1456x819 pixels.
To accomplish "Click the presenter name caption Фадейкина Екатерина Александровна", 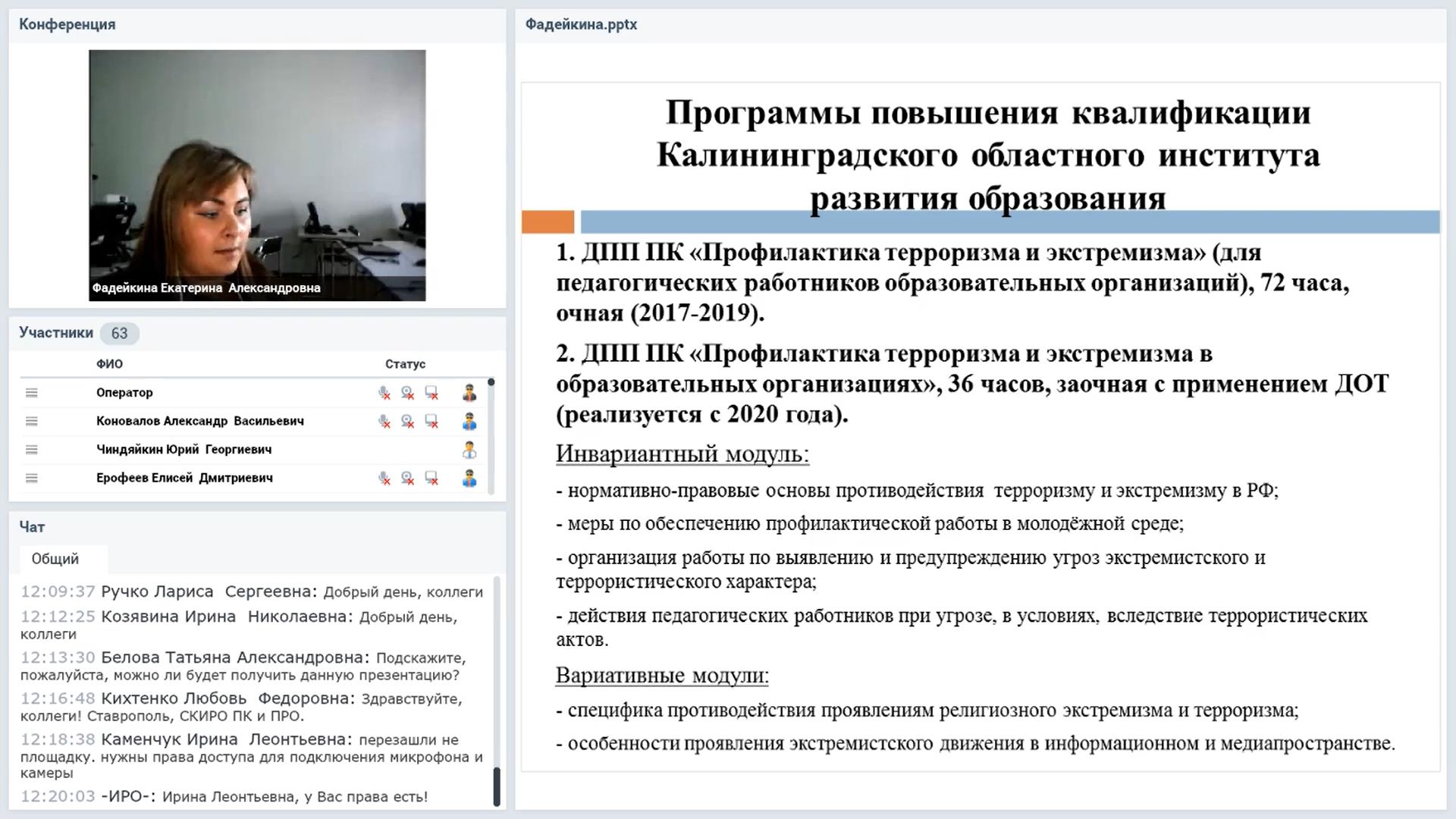I will pos(206,288).
